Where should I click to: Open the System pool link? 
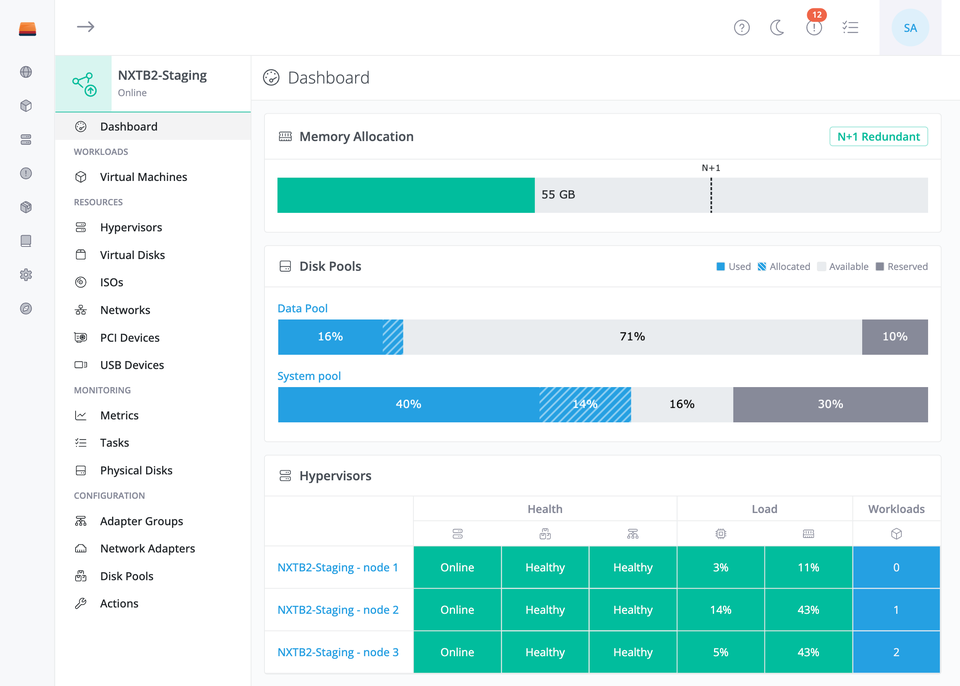coord(309,376)
